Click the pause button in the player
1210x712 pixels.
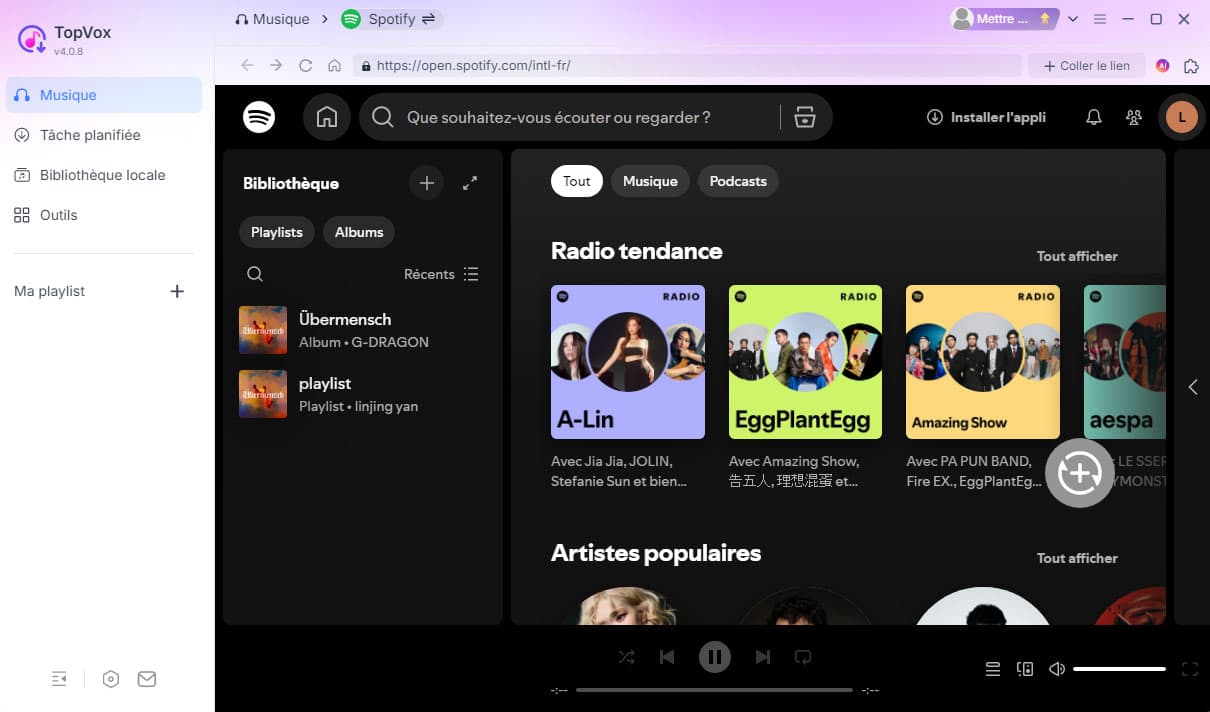(714, 657)
